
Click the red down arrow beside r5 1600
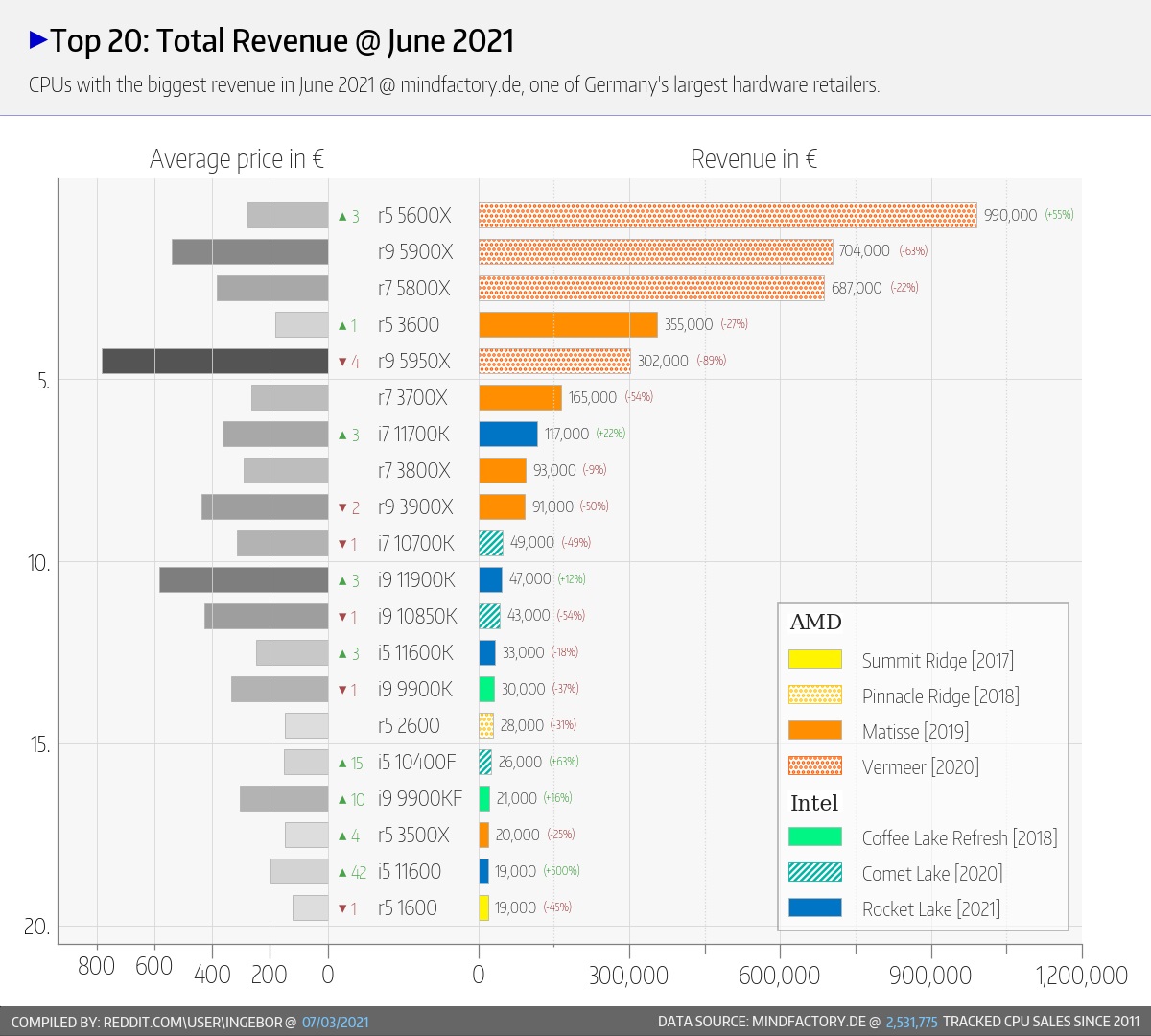coord(342,908)
